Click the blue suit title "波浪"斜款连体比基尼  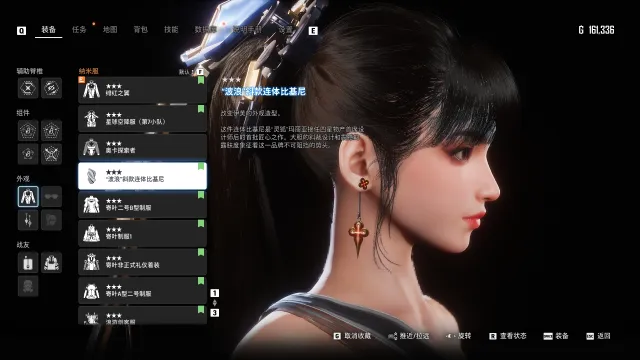(x=264, y=91)
